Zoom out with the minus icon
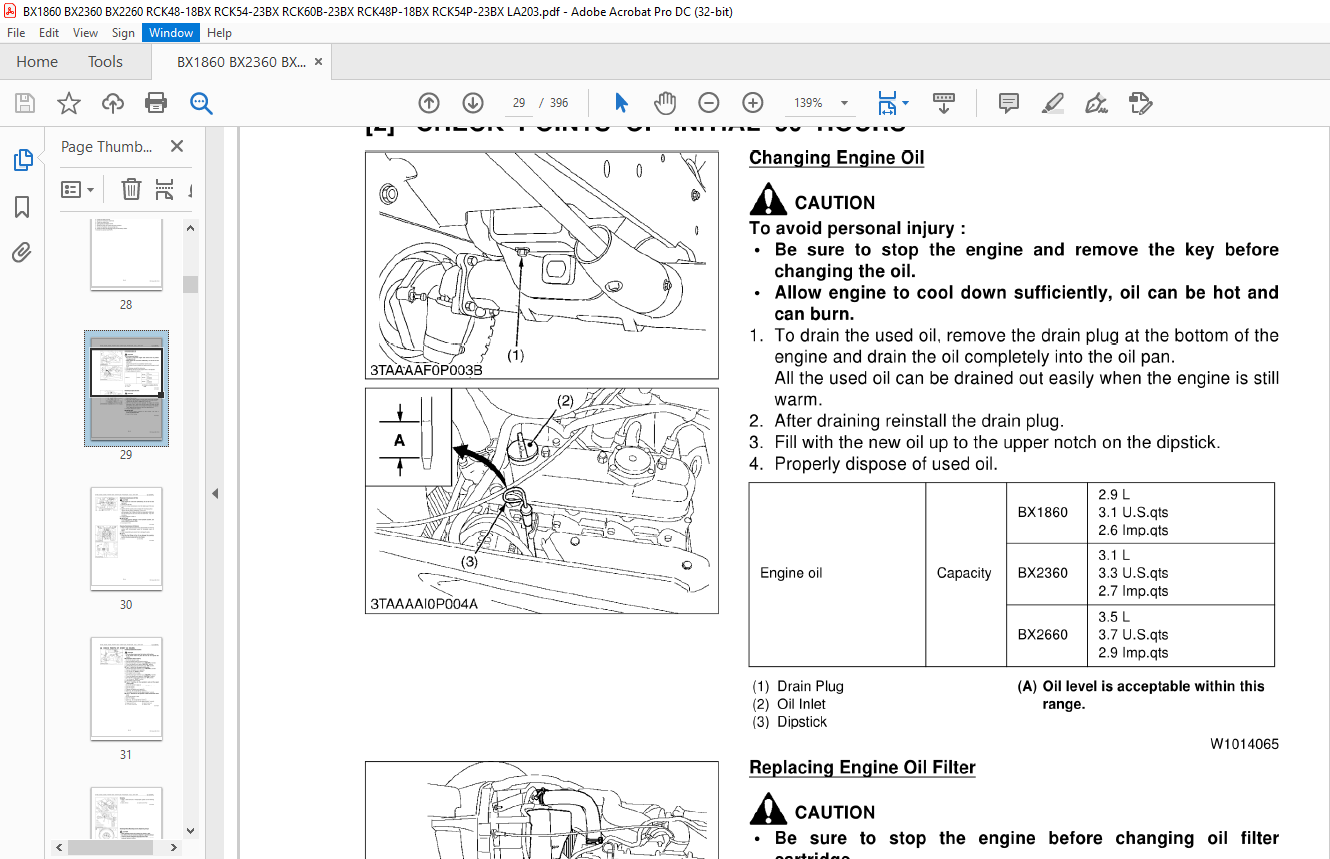The image size is (1330, 859). click(x=709, y=103)
